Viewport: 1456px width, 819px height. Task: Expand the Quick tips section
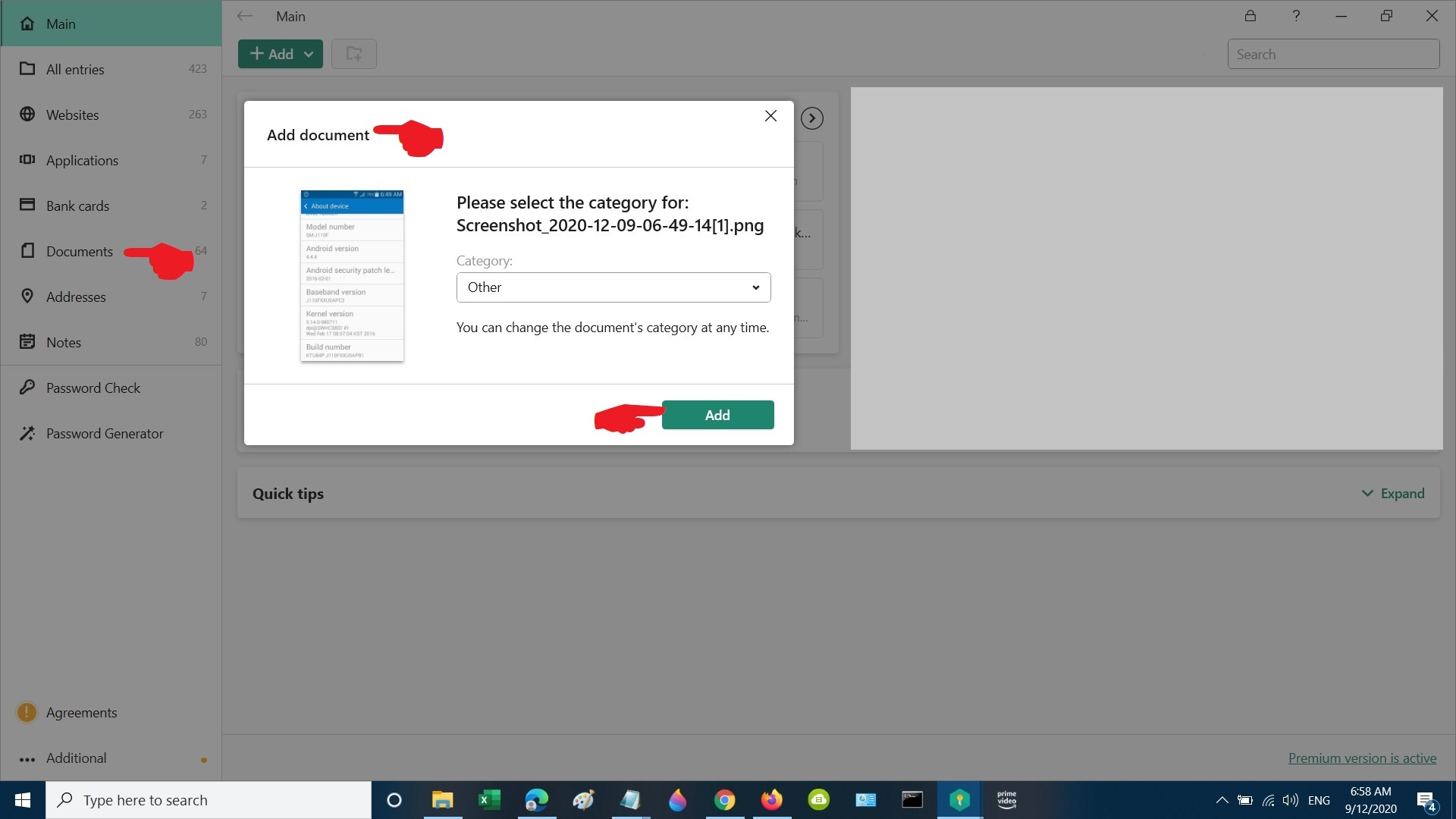click(x=1393, y=494)
